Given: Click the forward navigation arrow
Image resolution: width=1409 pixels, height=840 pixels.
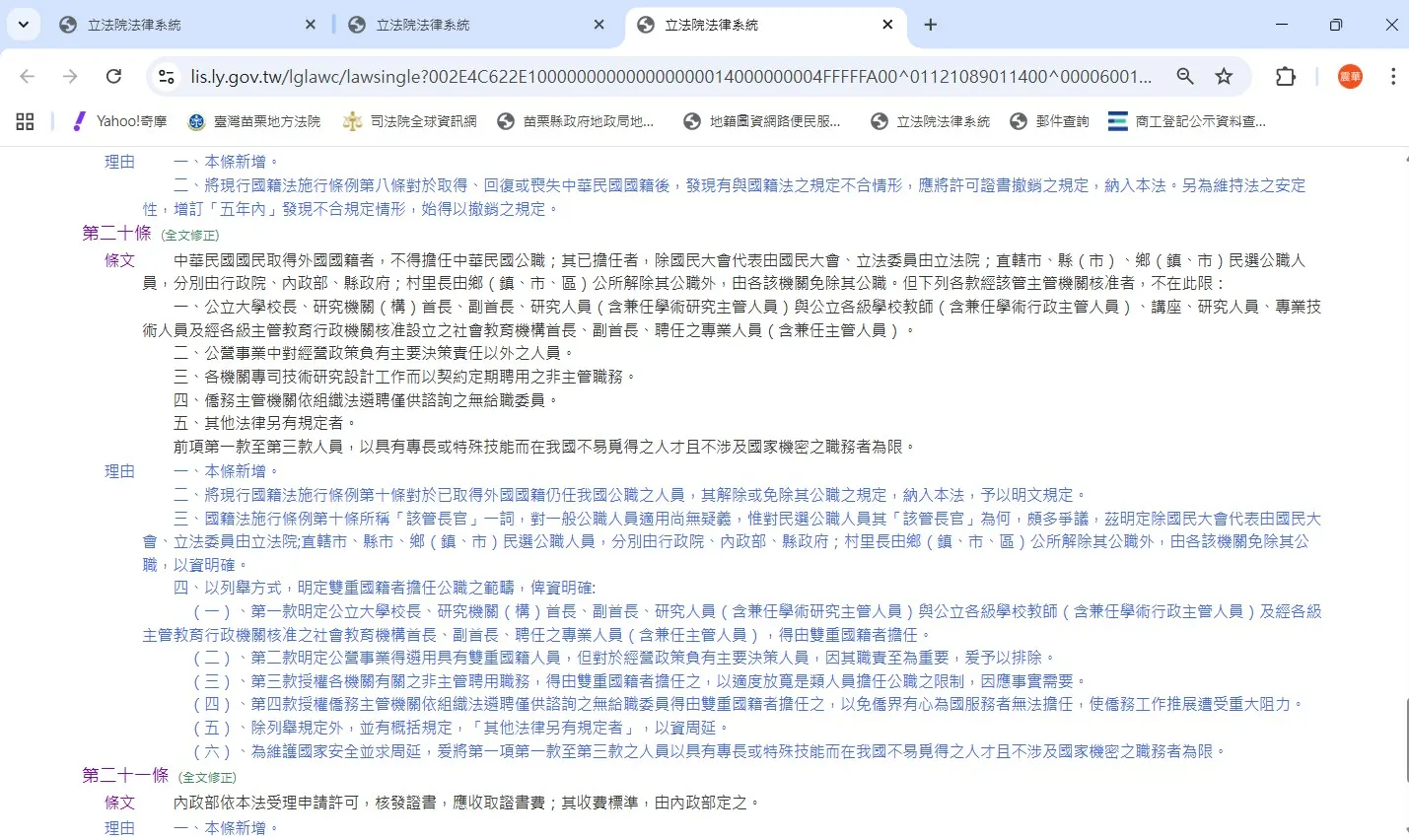Looking at the screenshot, I should (x=69, y=76).
